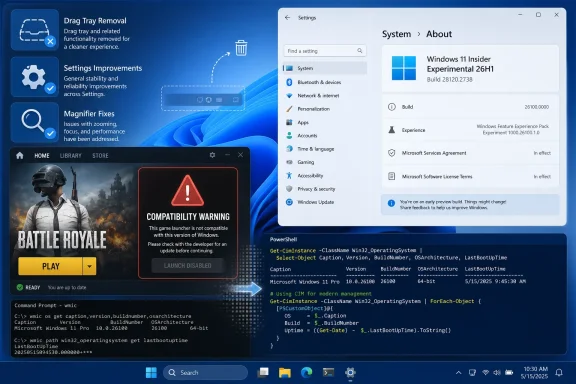Switch to the LIBRARY tab in launcher
576x384 pixels.
71,156
